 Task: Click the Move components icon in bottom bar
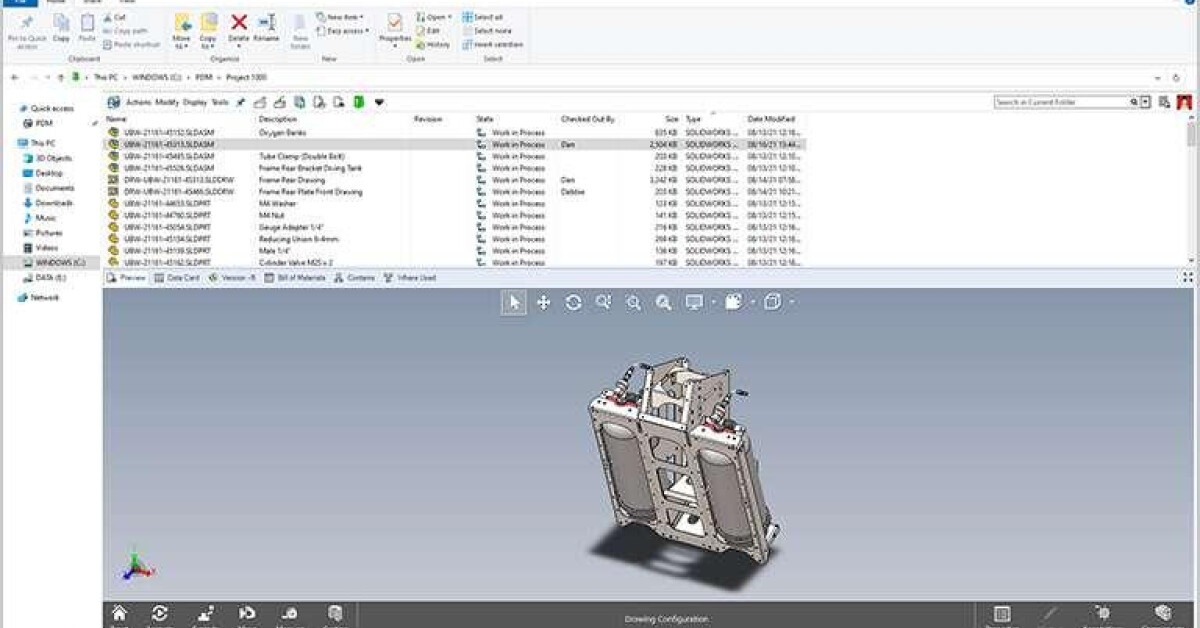tap(247, 614)
